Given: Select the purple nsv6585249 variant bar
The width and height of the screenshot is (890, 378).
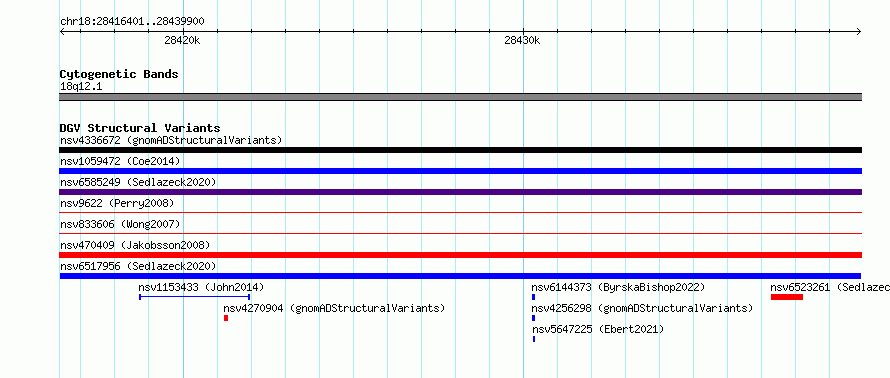Looking at the screenshot, I should [460, 192].
